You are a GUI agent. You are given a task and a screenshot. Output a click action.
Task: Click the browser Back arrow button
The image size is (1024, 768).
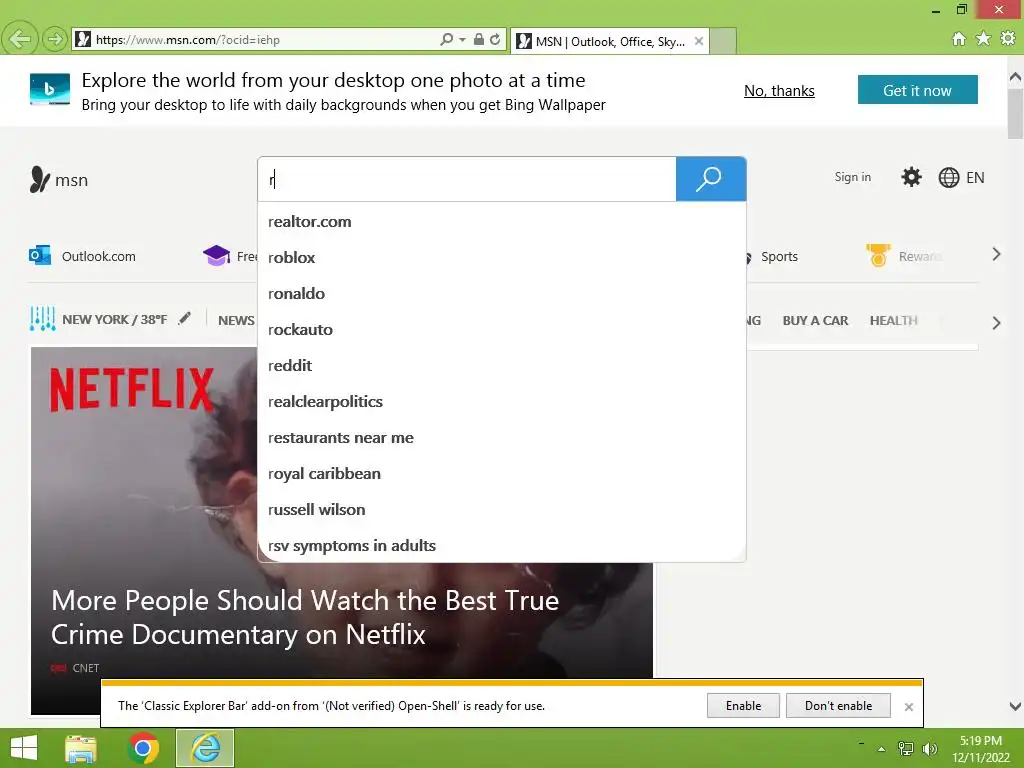(x=20, y=39)
